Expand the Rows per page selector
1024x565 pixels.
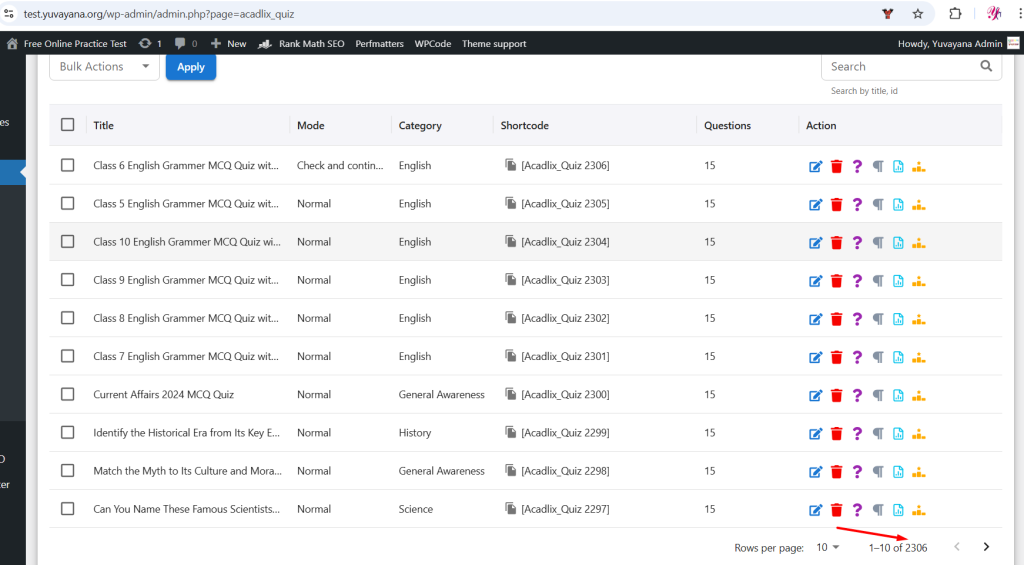[827, 547]
